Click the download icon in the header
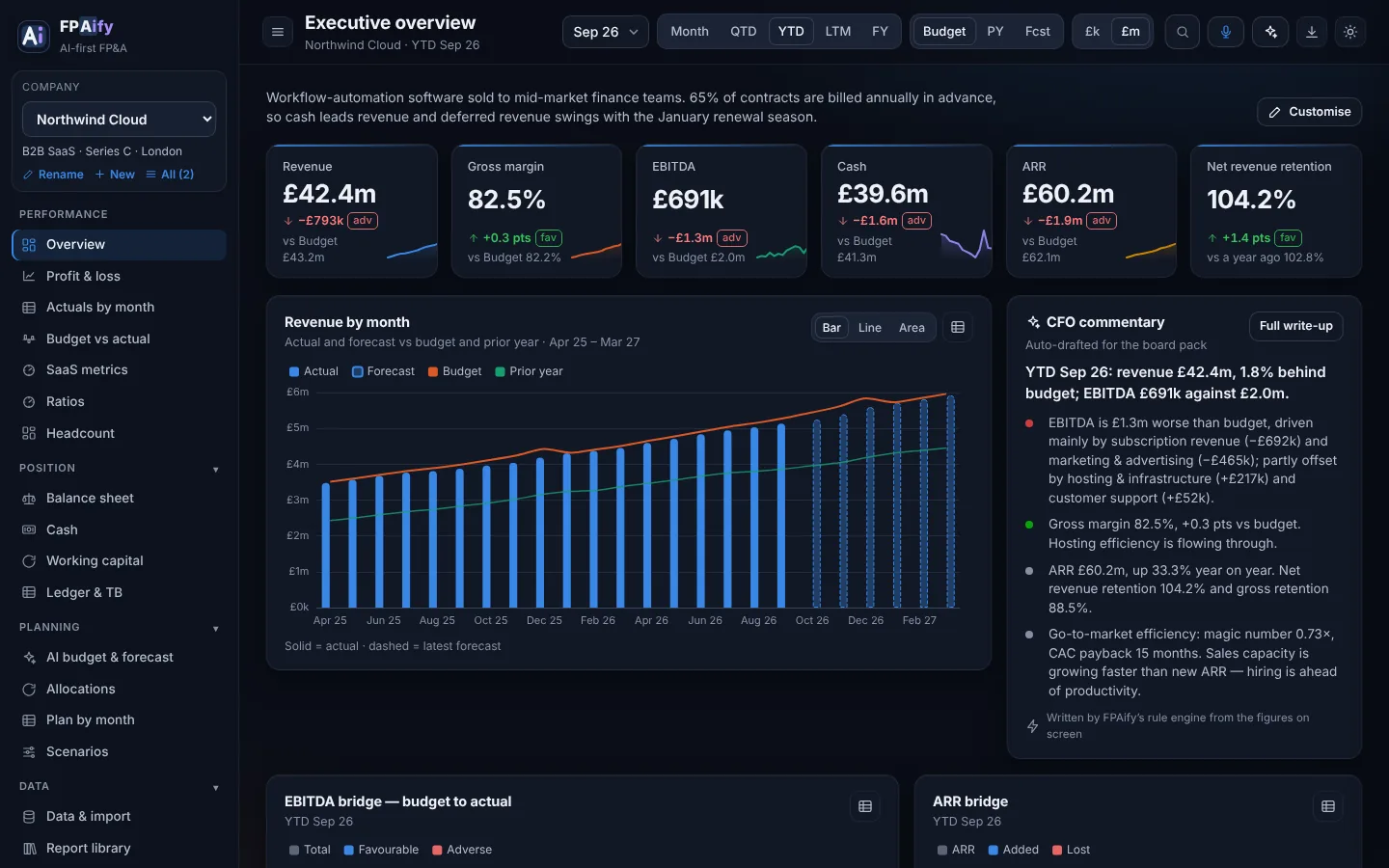Viewport: 1389px width, 868px height. coord(1312,32)
